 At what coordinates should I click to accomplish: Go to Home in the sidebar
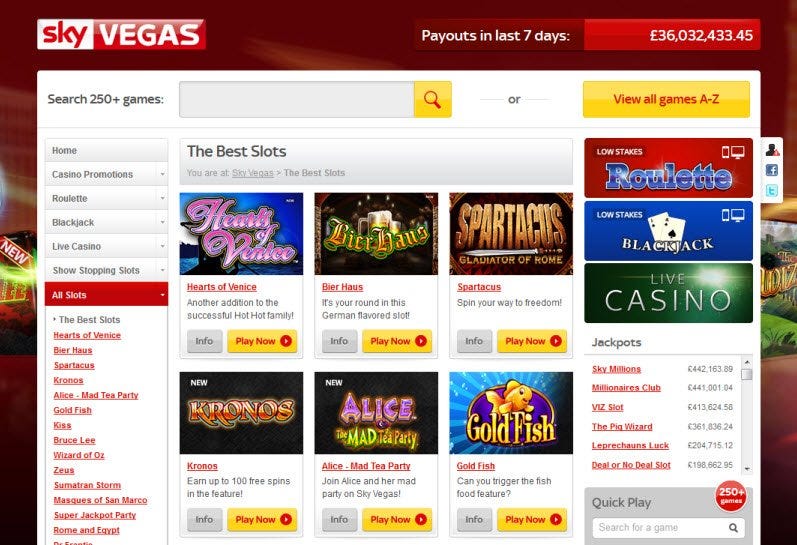[x=106, y=150]
